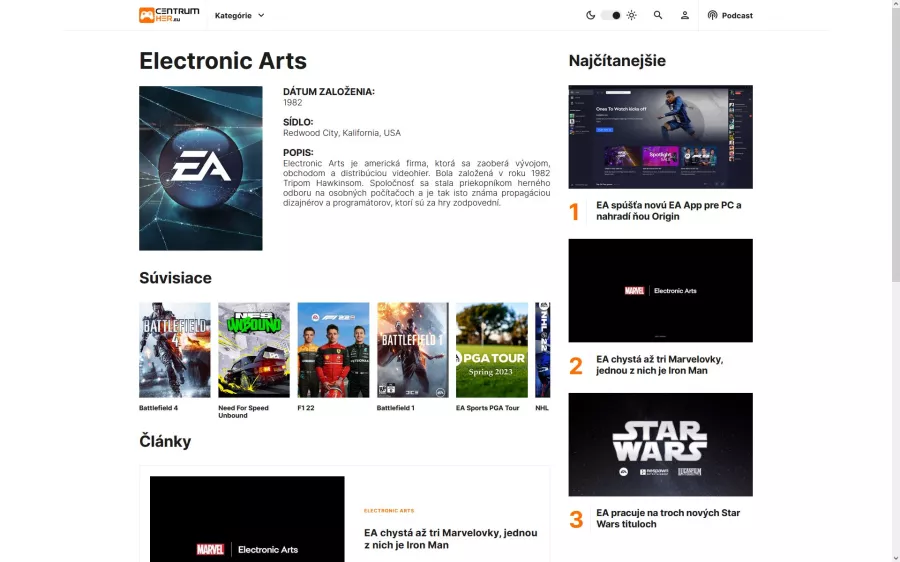
Task: Click the Need For Speed Unbound title
Action: 243,412
